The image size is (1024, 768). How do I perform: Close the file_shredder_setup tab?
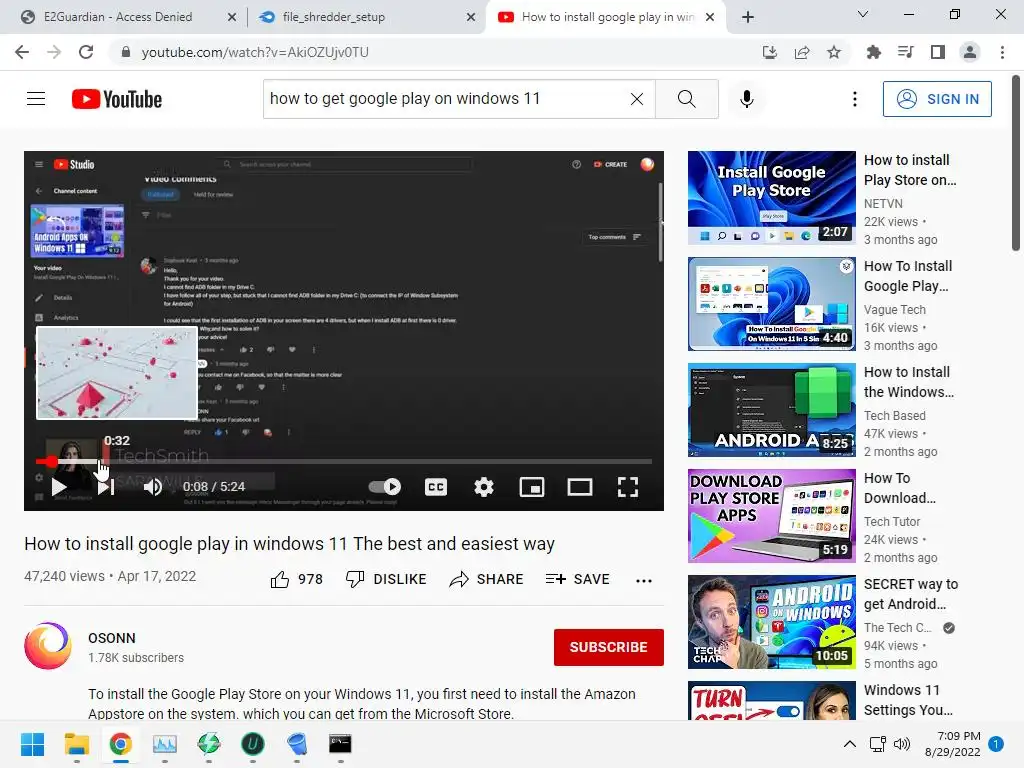tap(470, 17)
